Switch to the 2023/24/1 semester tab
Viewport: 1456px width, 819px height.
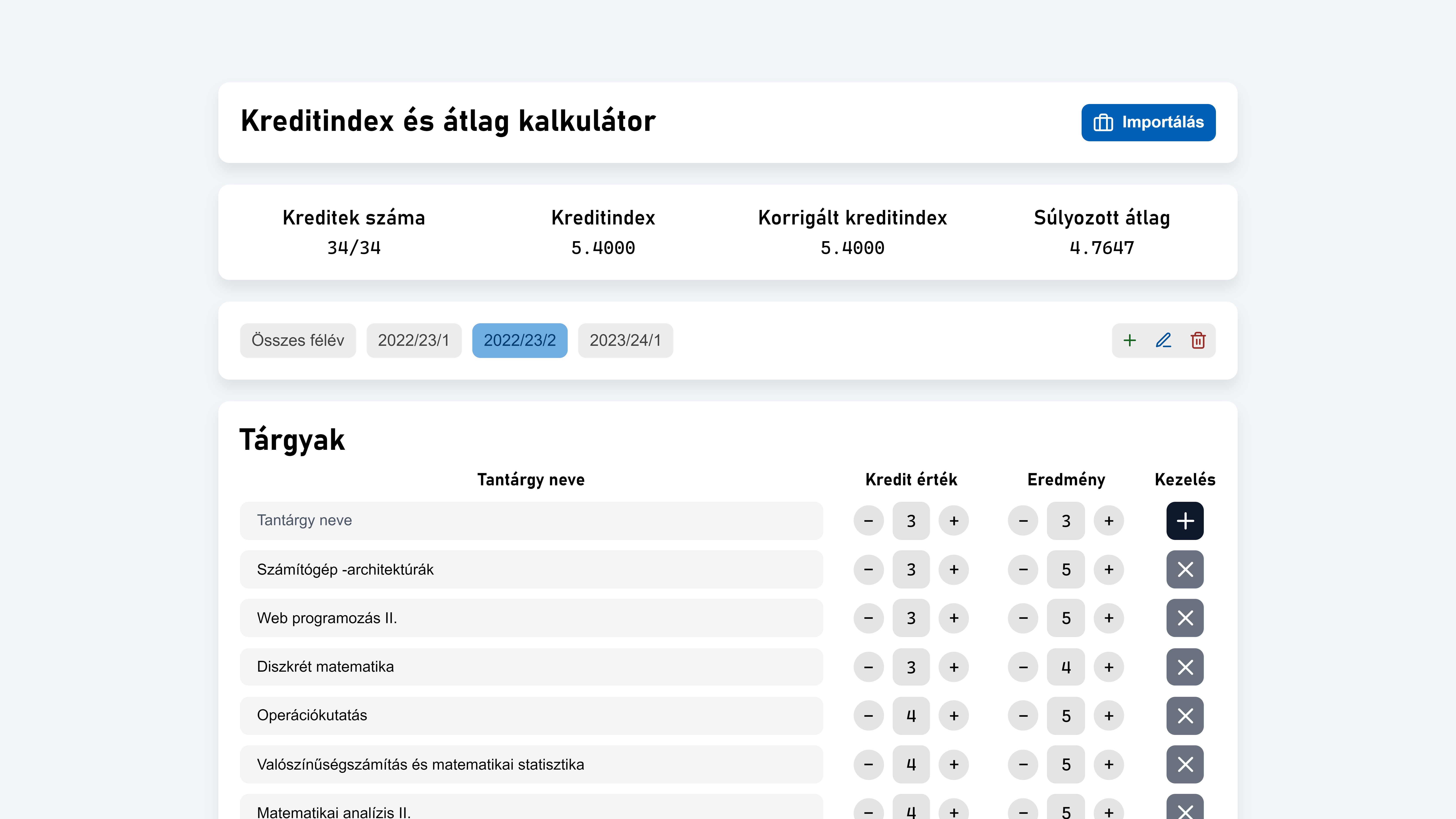tap(625, 340)
